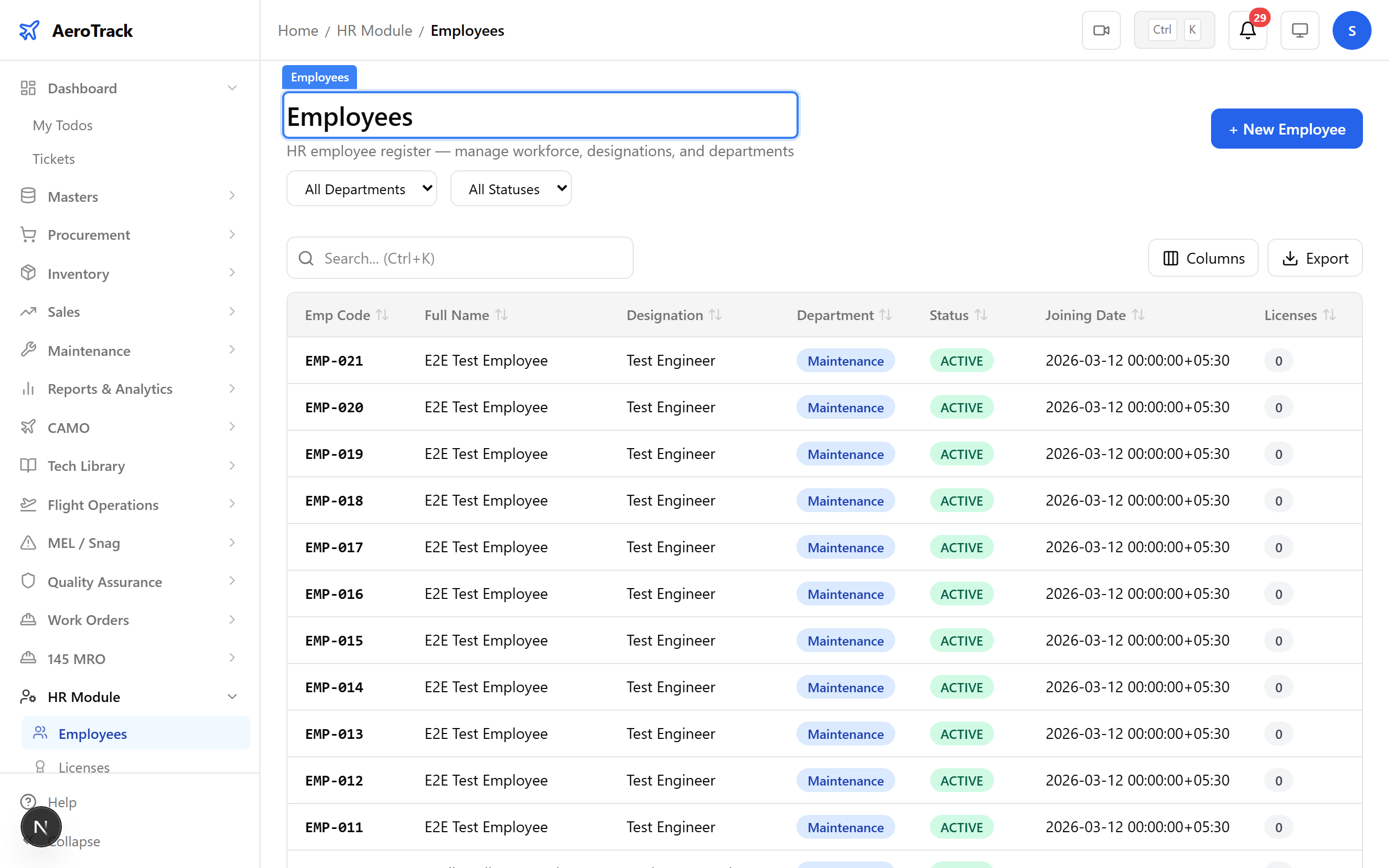1389x868 pixels.
Task: Select the Employees tab badge above the title
Action: click(x=319, y=76)
